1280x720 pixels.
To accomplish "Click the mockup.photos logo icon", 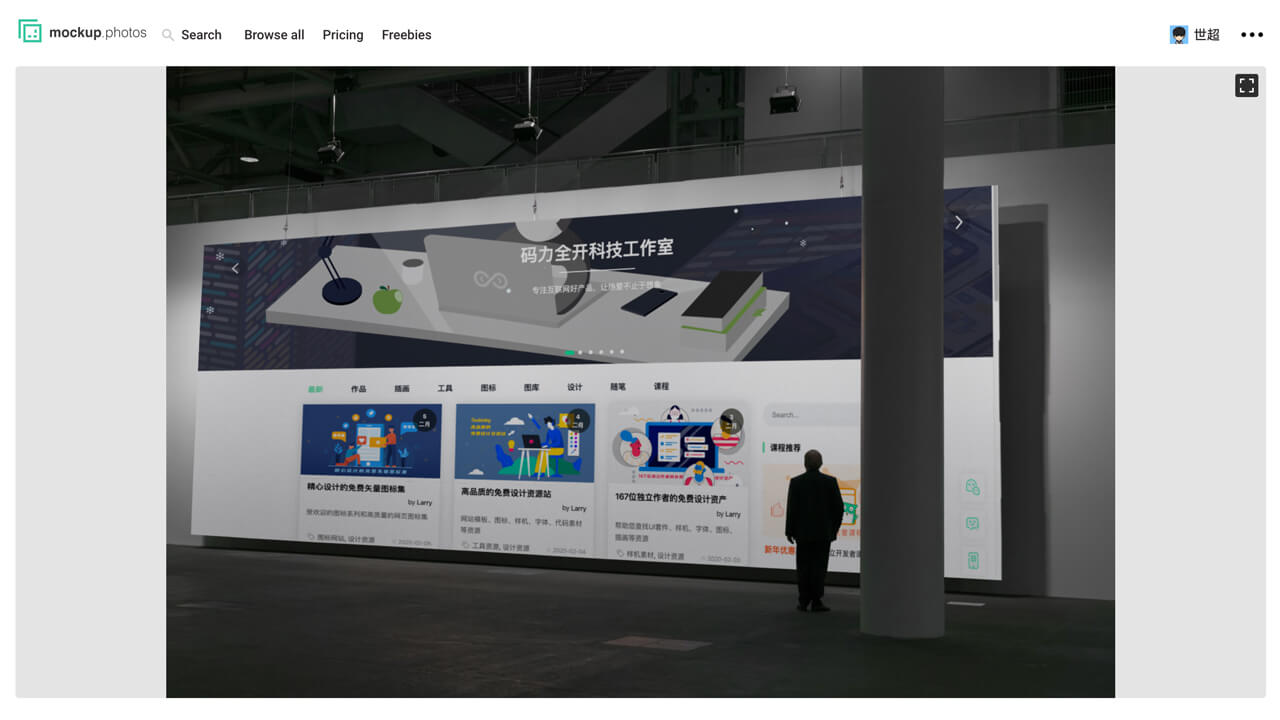I will (30, 32).
